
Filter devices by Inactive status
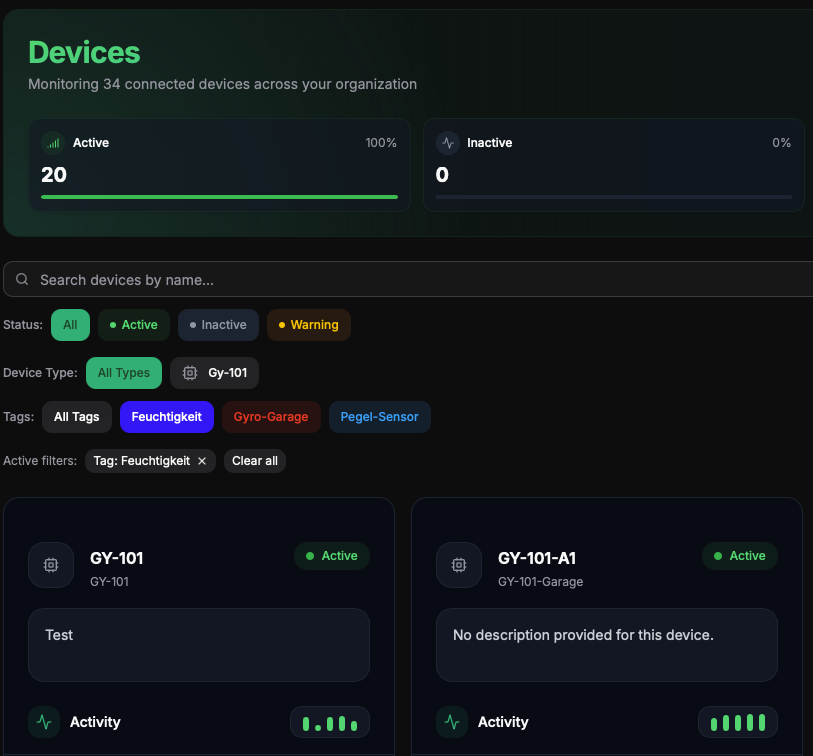[218, 325]
